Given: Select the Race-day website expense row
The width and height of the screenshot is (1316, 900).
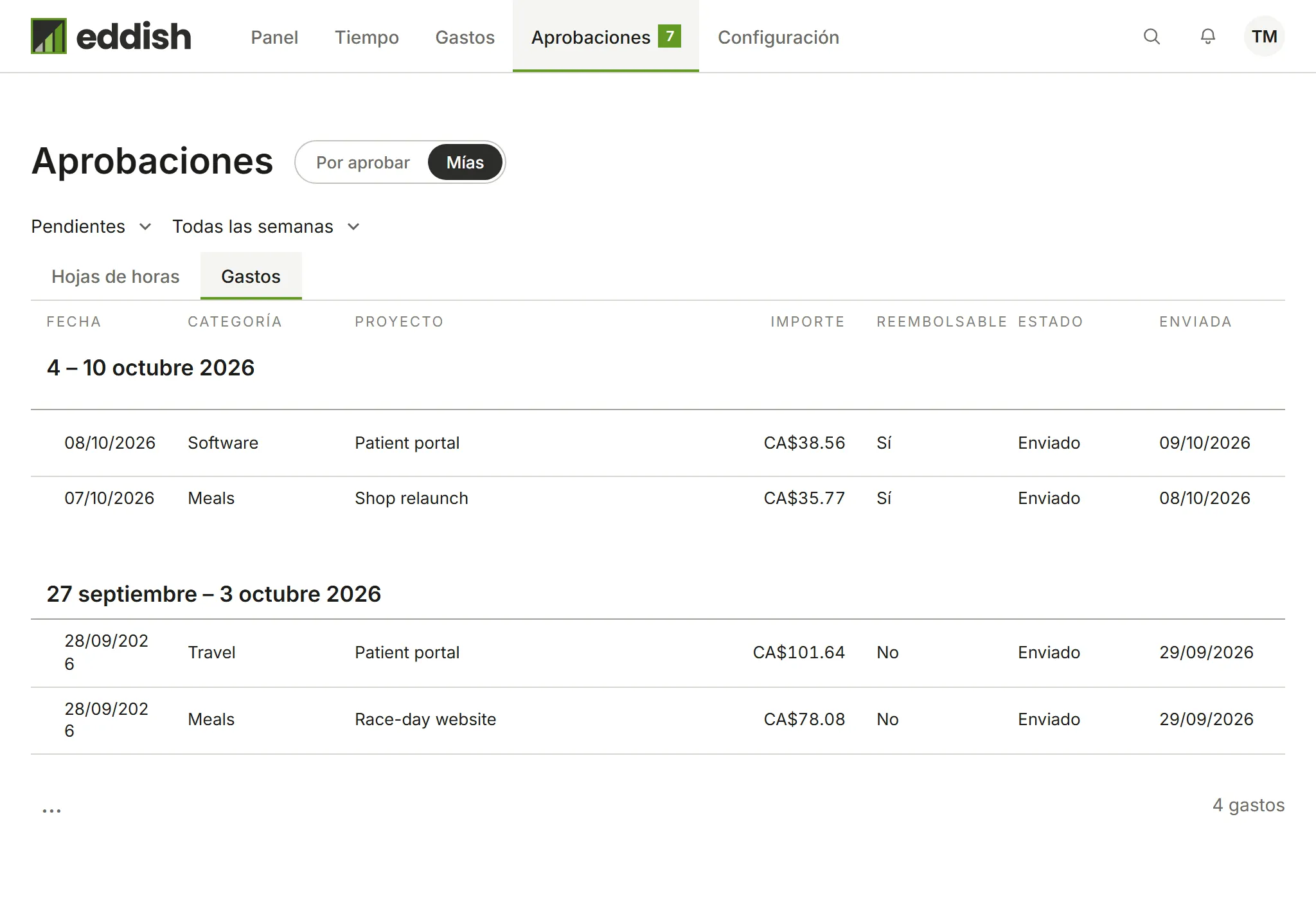Looking at the screenshot, I should [658, 719].
